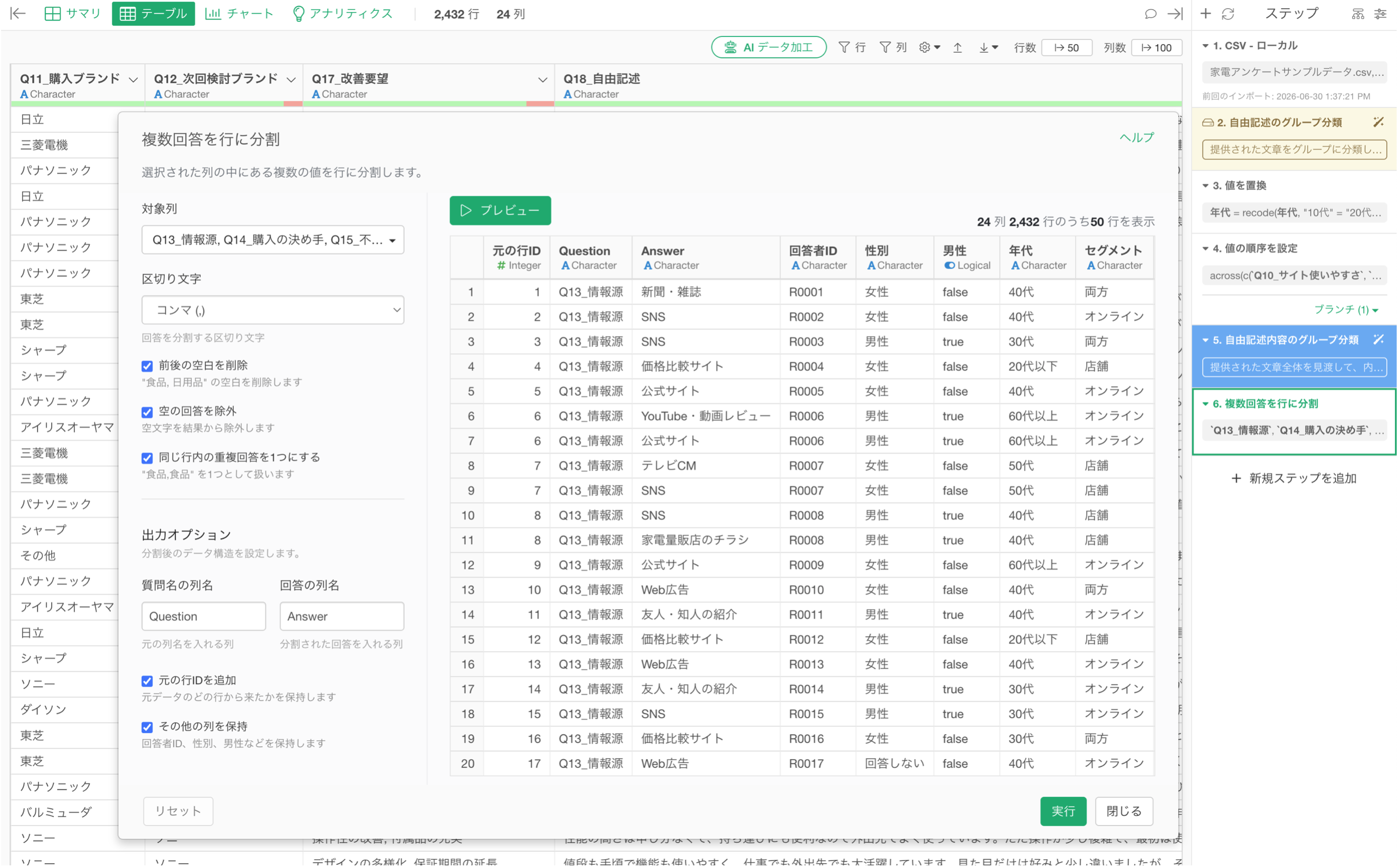Open the step settings sliders icon
The width and height of the screenshot is (1400, 867).
(x=1380, y=14)
